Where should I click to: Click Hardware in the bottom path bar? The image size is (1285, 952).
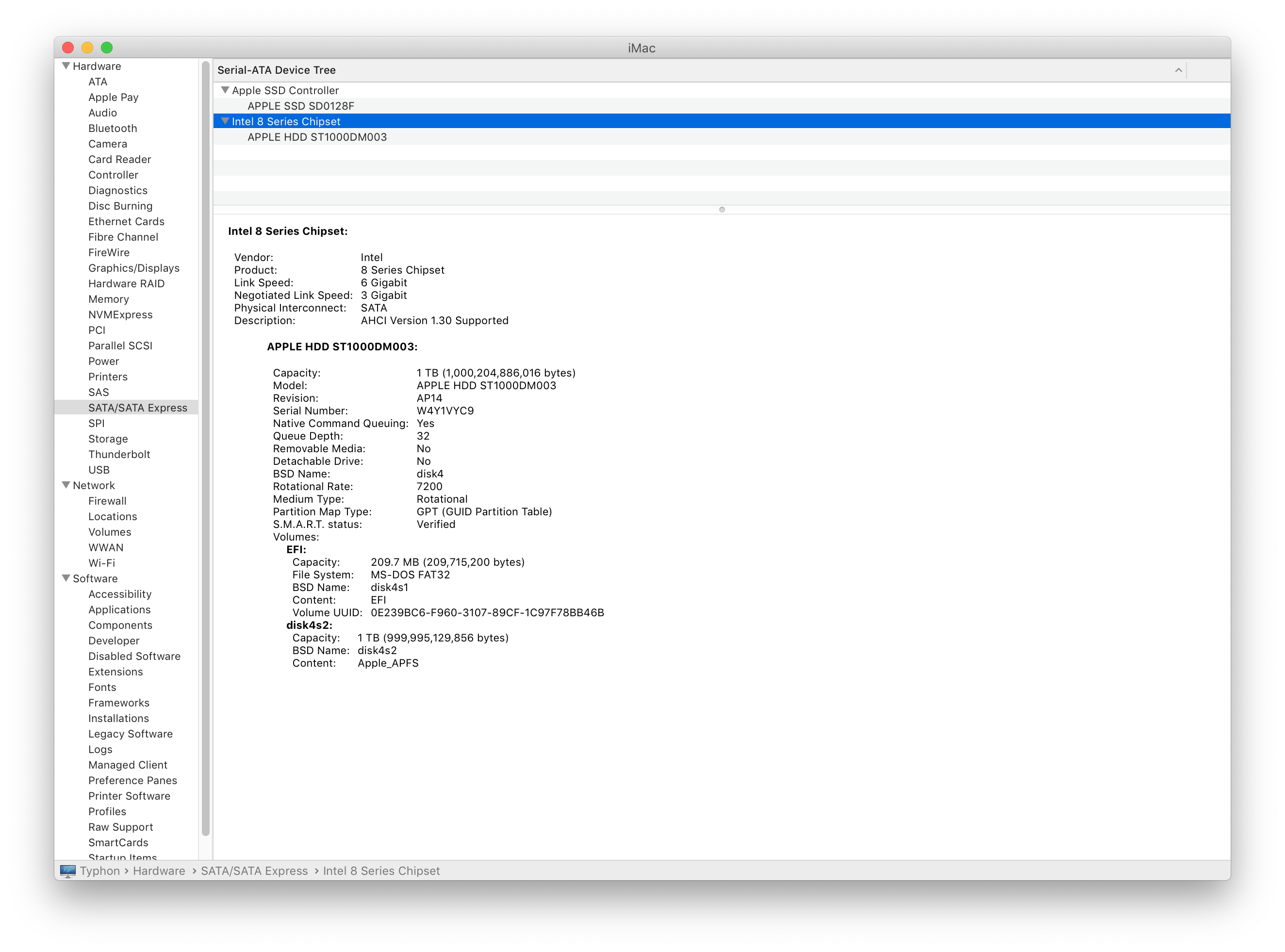159,871
